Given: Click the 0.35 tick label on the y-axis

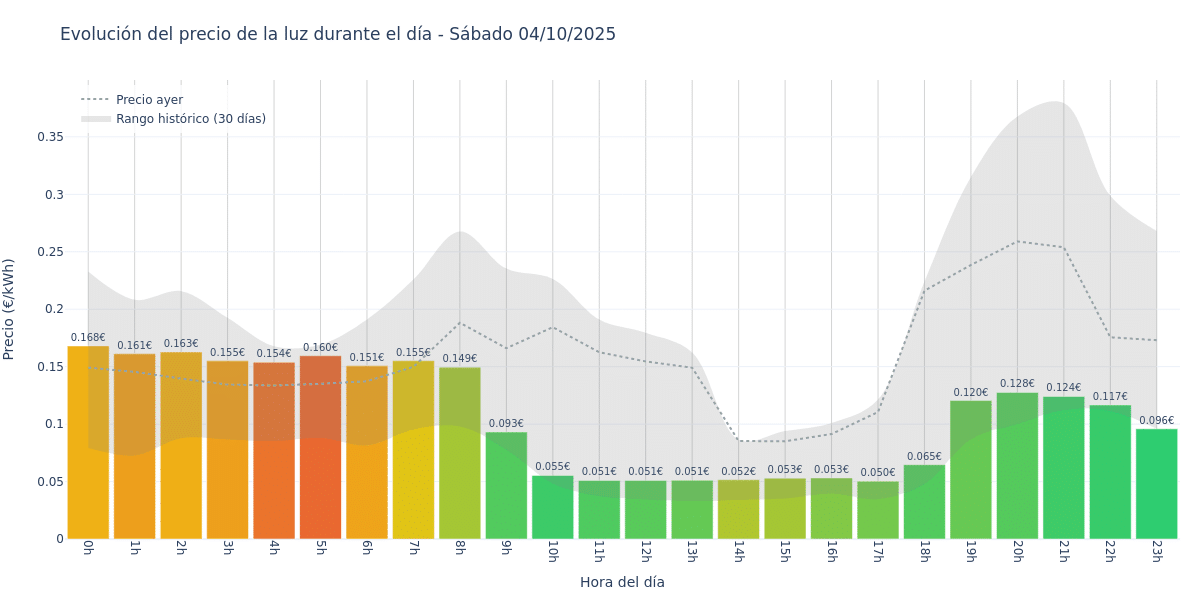Looking at the screenshot, I should [x=50, y=137].
